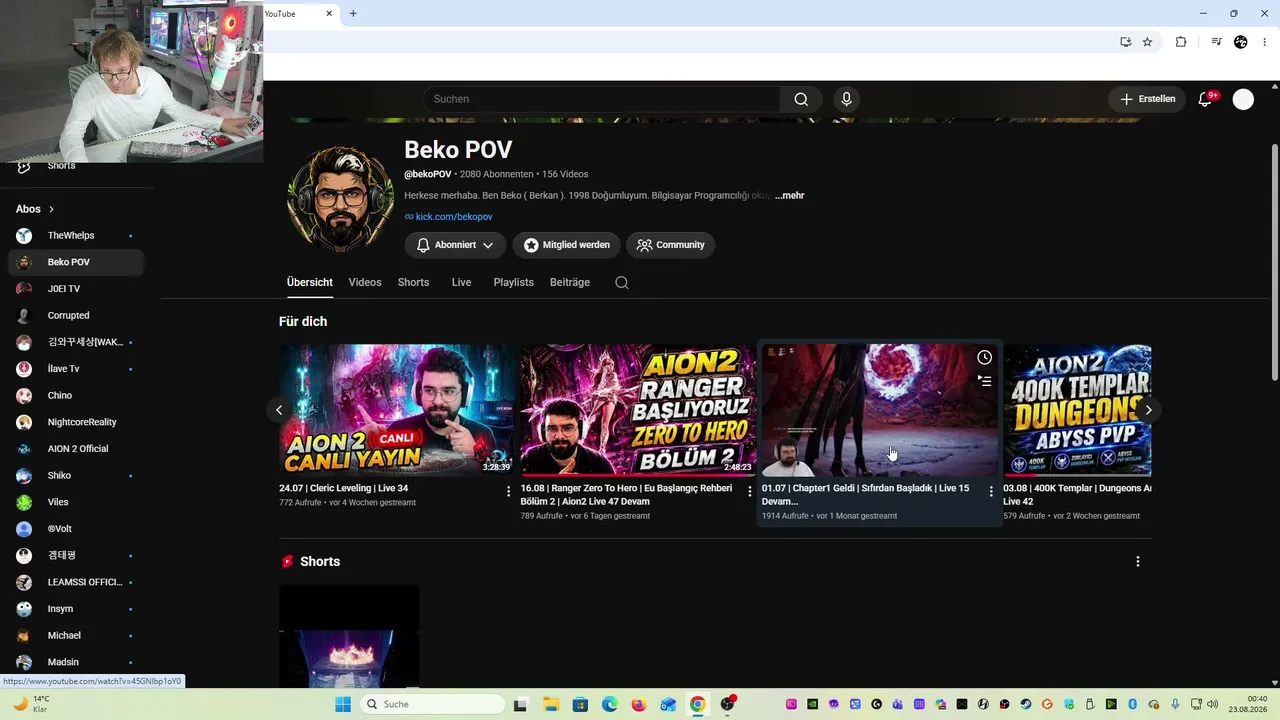The width and height of the screenshot is (1280, 720).
Task: Click the Beko POV channel avatar
Action: [x=340, y=199]
